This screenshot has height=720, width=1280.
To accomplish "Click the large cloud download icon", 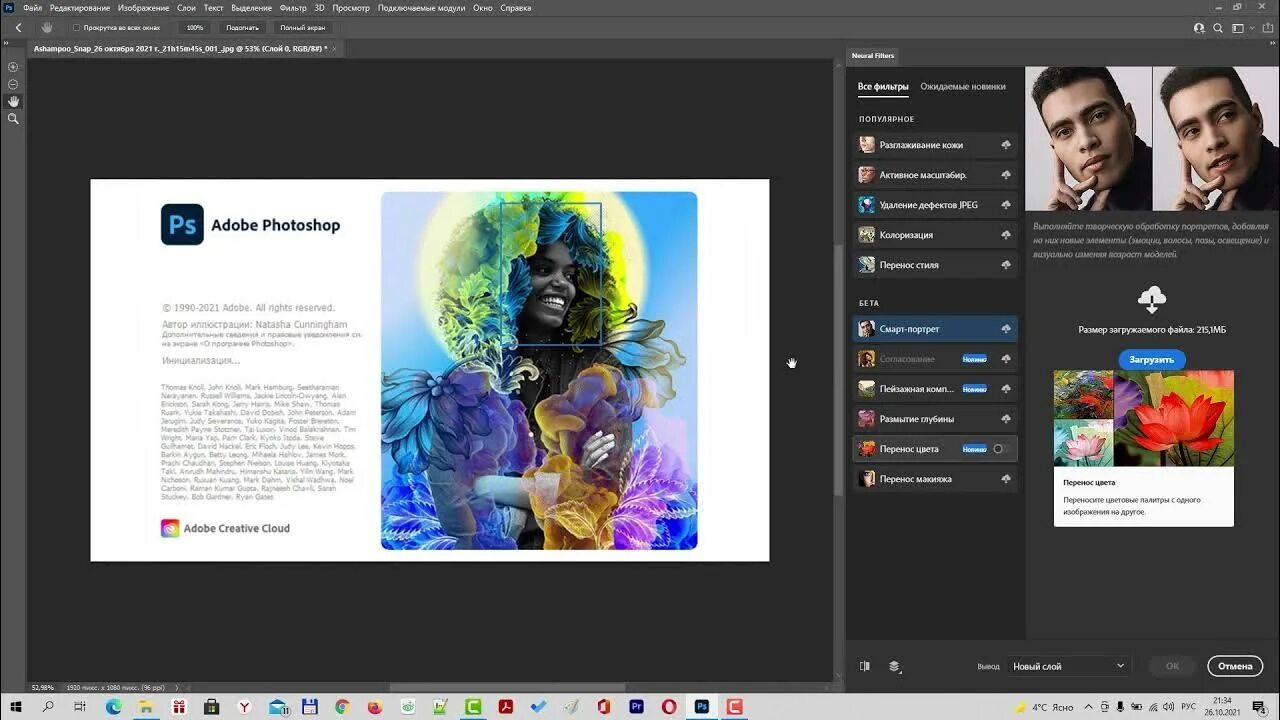I will pyautogui.click(x=1152, y=298).
